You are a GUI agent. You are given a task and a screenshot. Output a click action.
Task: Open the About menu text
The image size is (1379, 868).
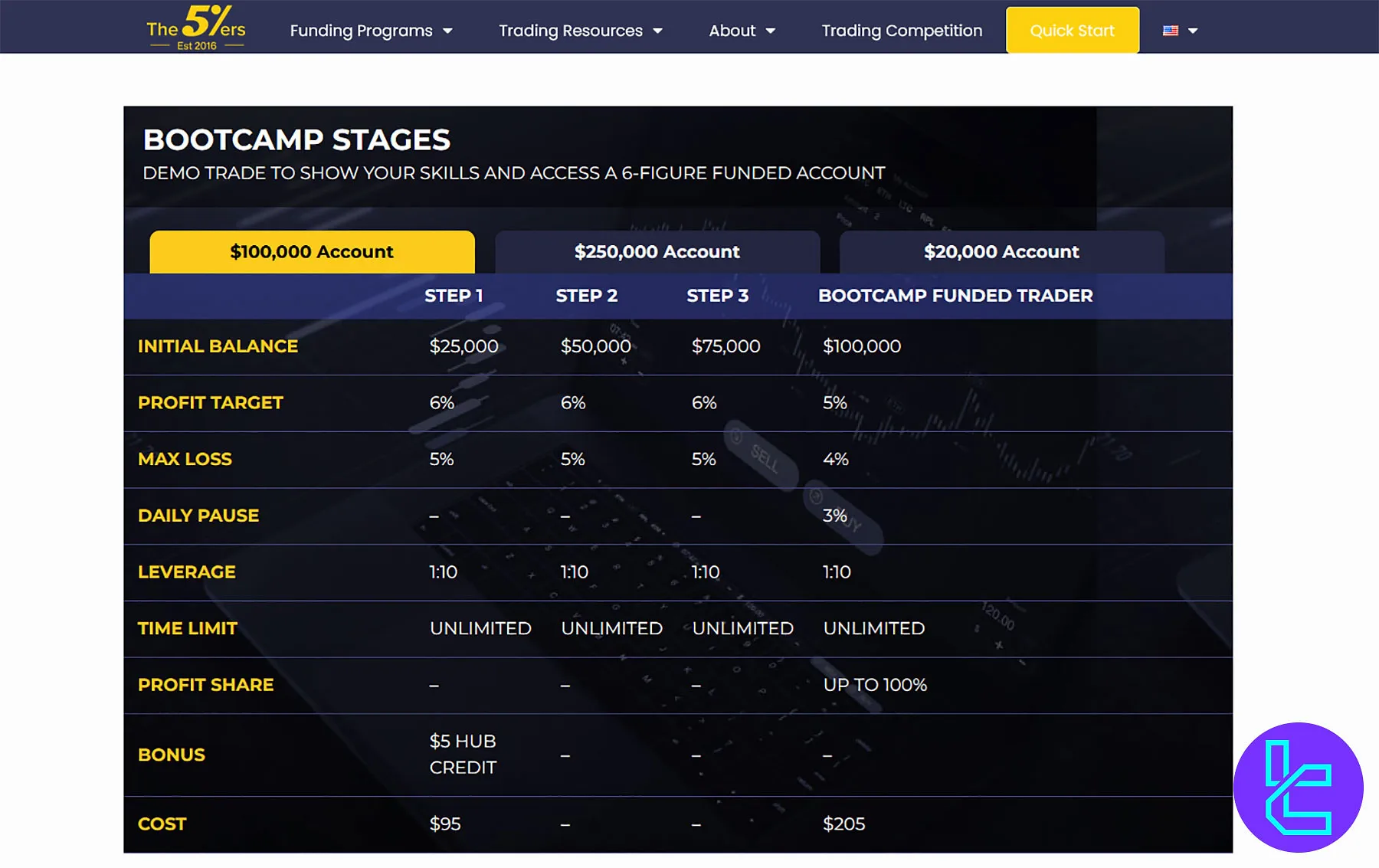click(x=732, y=31)
